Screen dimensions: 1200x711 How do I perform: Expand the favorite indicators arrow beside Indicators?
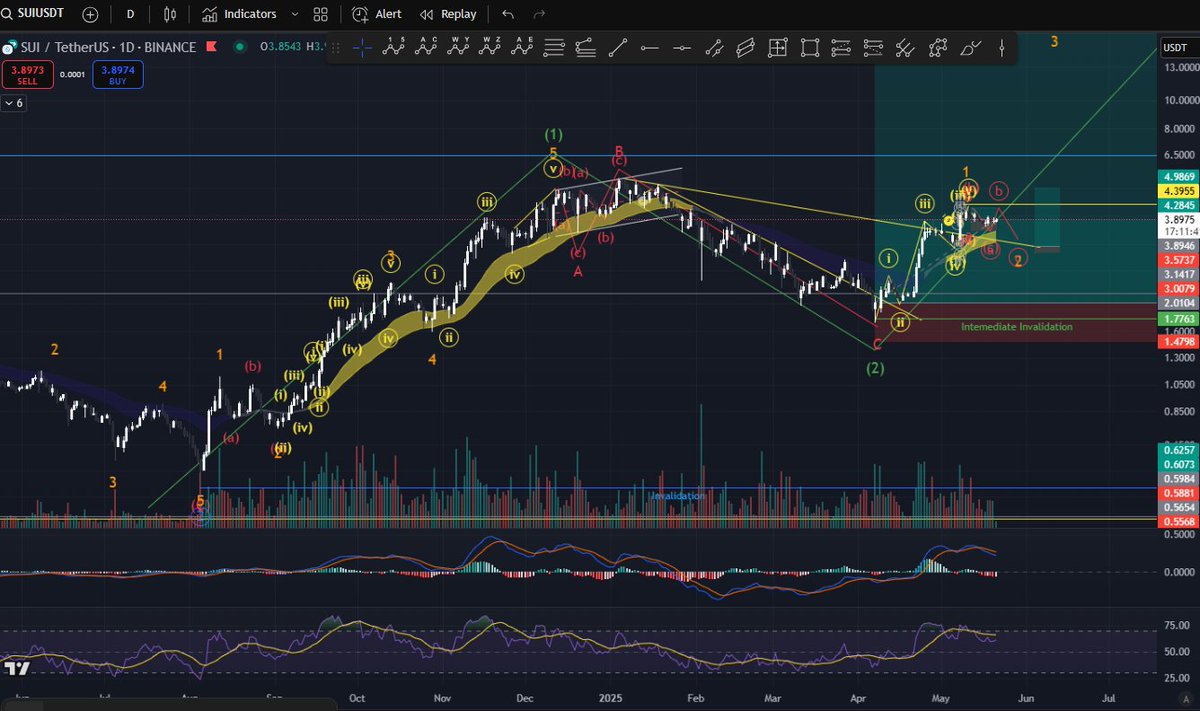point(294,14)
